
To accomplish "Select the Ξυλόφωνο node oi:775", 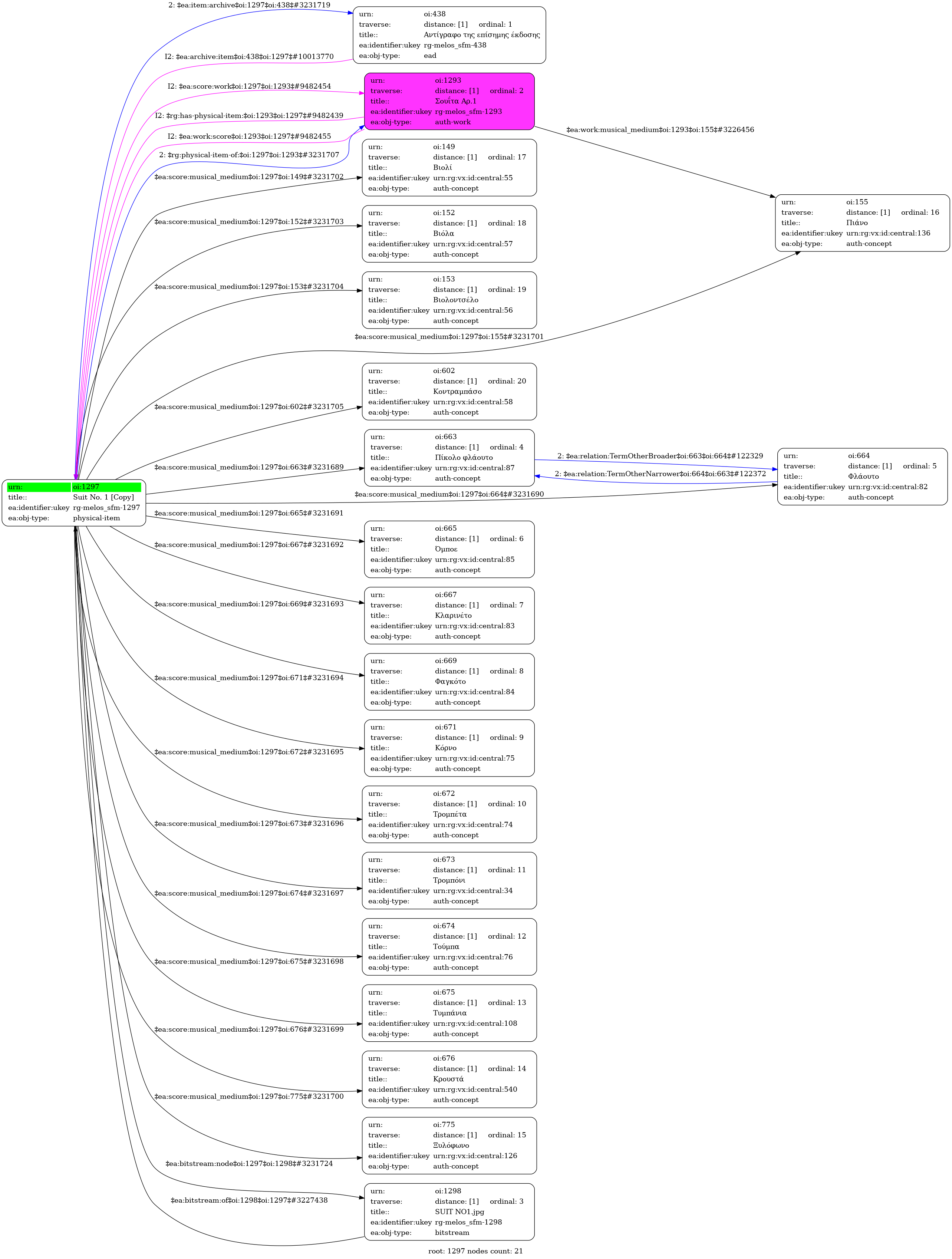I will coord(449,1146).
